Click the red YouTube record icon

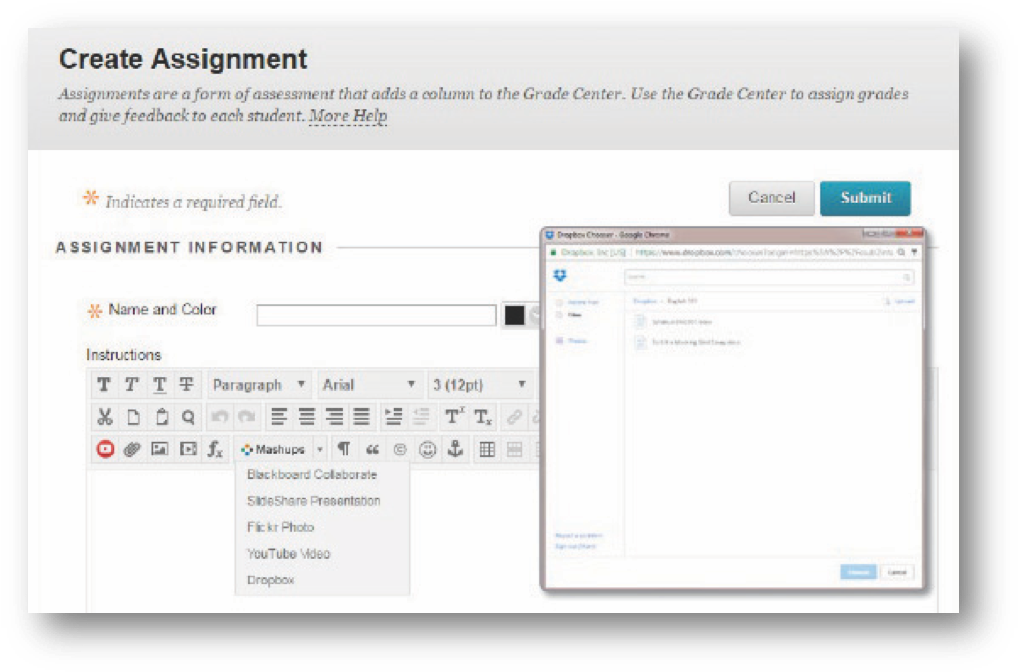click(105, 450)
